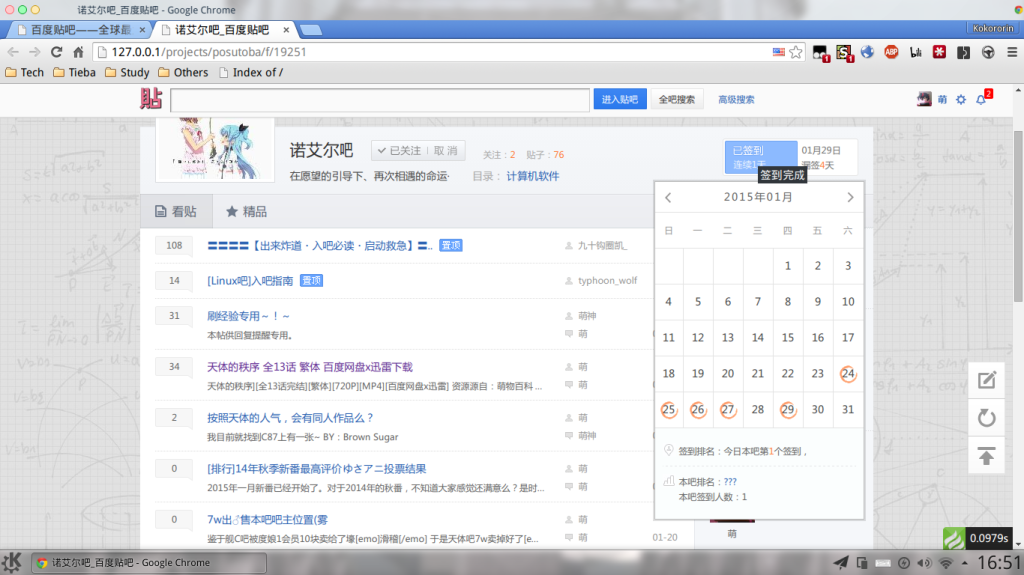Click 取消 to unfollow the forum

pos(446,151)
